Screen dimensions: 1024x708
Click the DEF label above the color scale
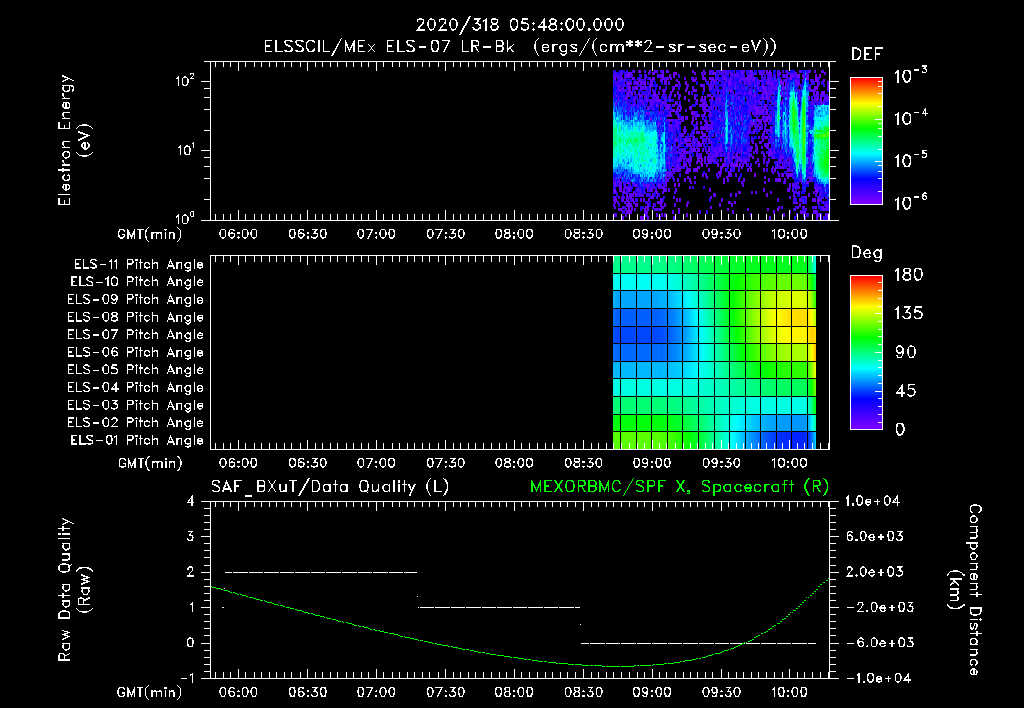(867, 54)
